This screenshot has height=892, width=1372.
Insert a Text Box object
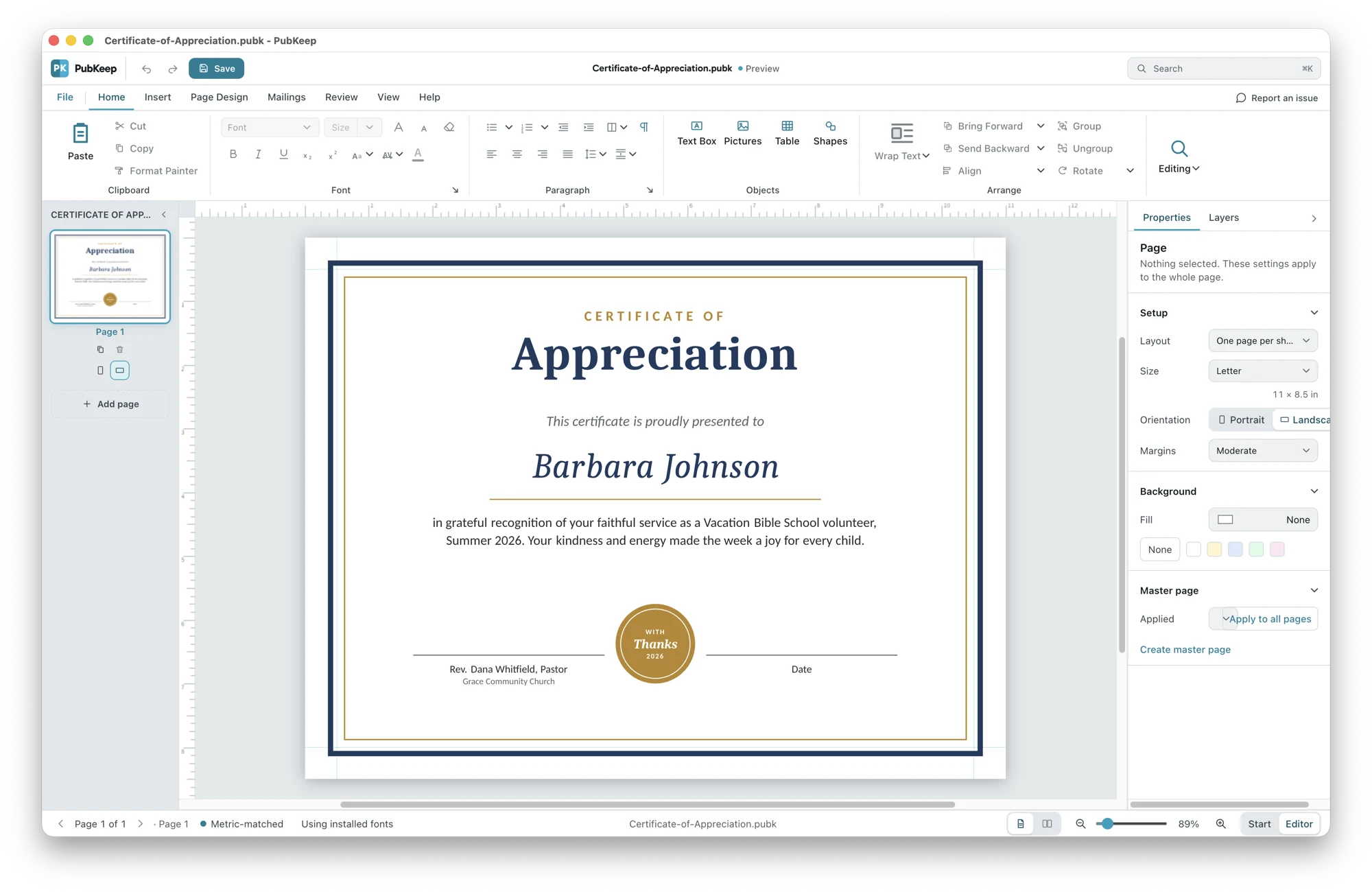pyautogui.click(x=696, y=133)
